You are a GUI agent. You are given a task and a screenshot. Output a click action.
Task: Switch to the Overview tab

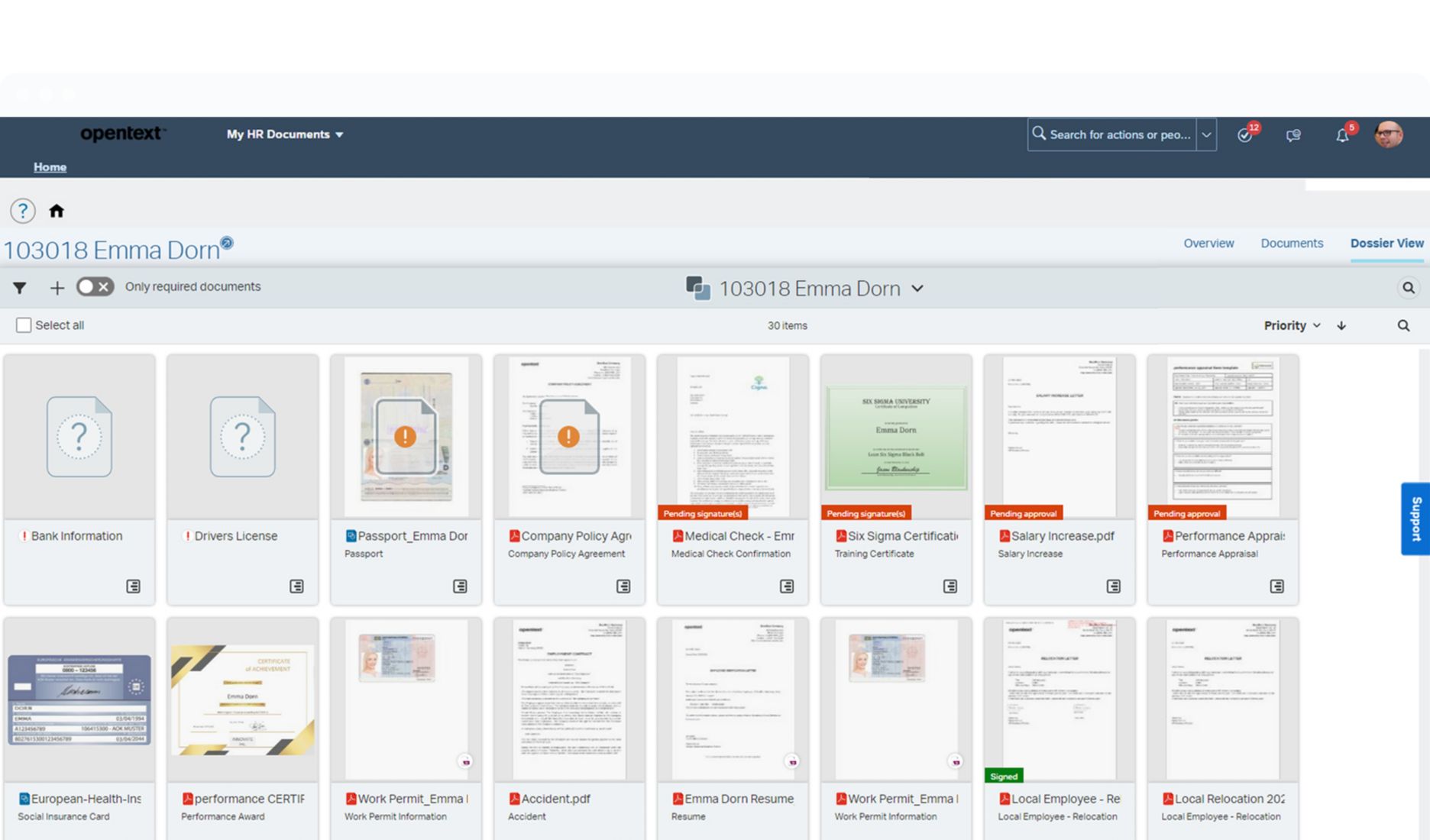pos(1208,243)
